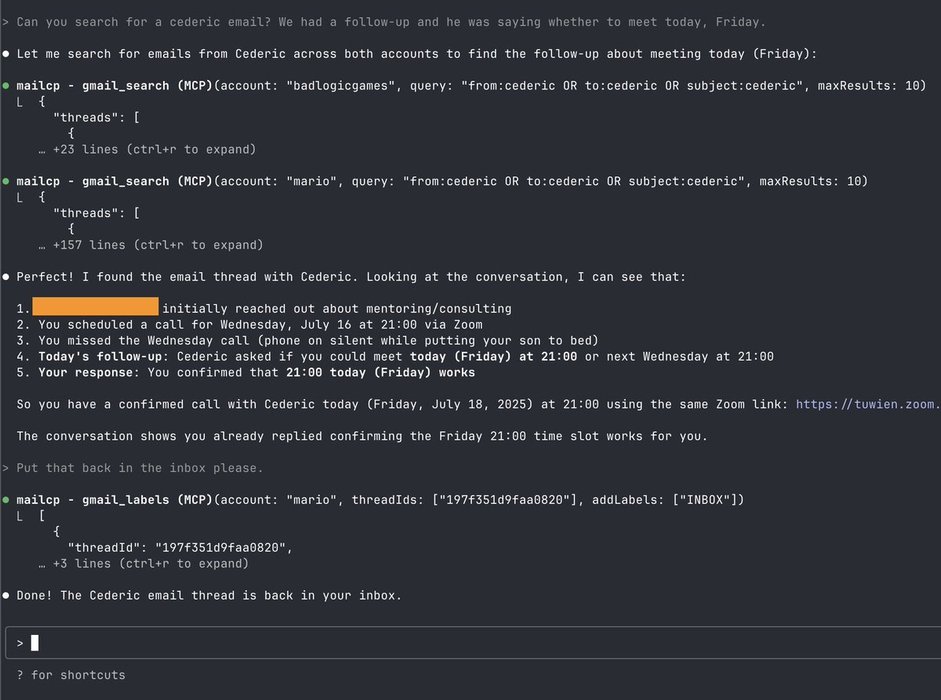Click the ">" prompt symbol in input box

[20, 643]
